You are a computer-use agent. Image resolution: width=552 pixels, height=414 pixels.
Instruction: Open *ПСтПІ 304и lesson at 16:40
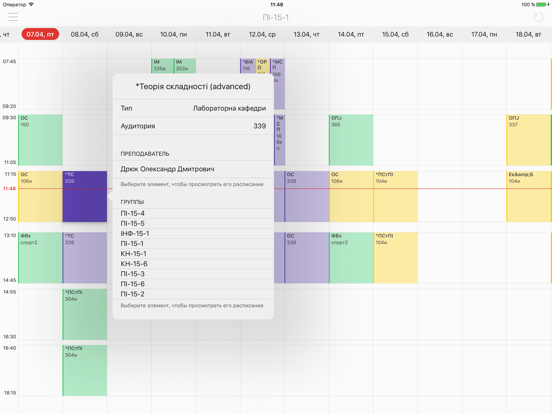click(85, 370)
